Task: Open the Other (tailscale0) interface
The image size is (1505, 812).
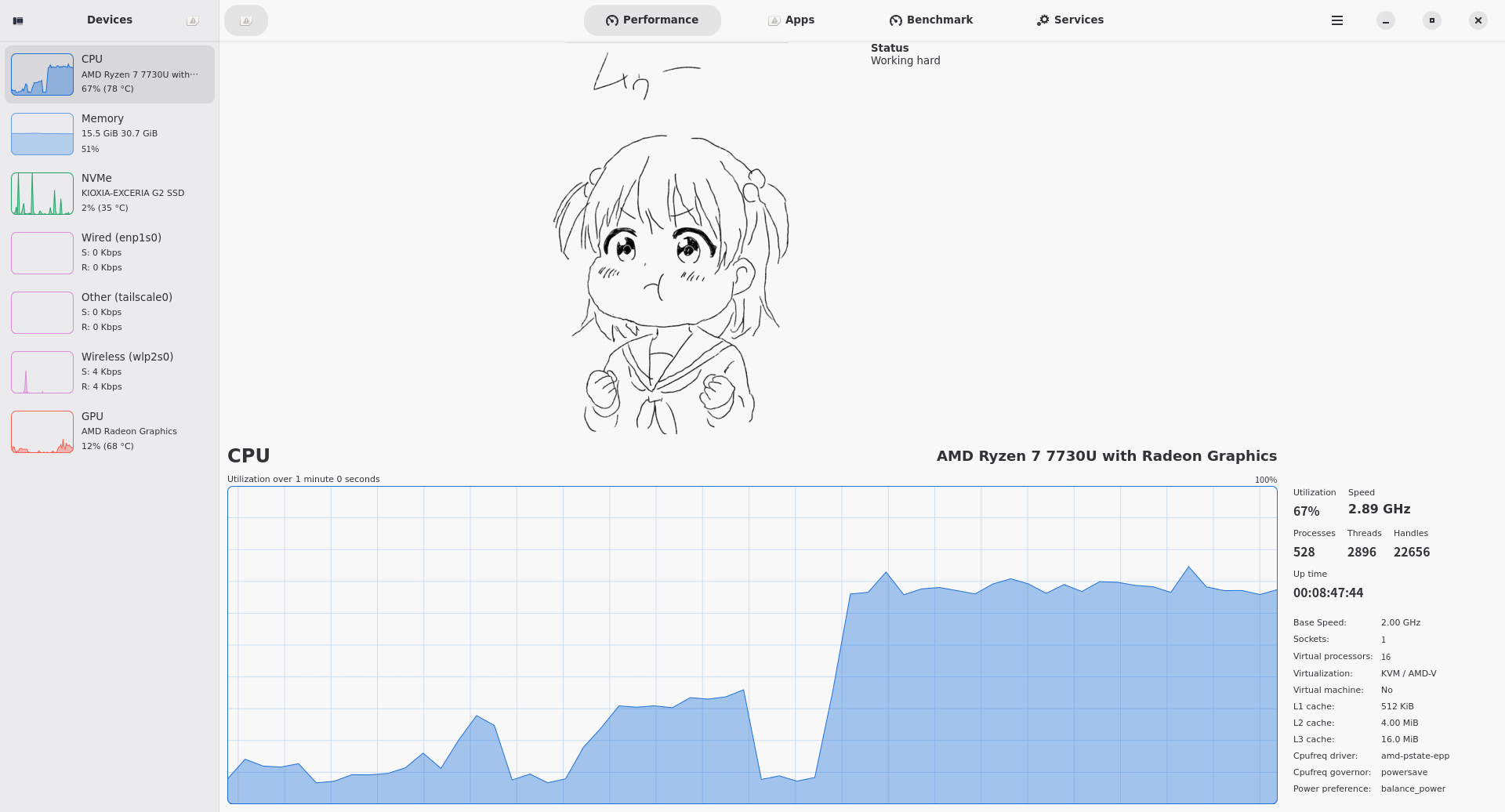Action: tap(110, 312)
